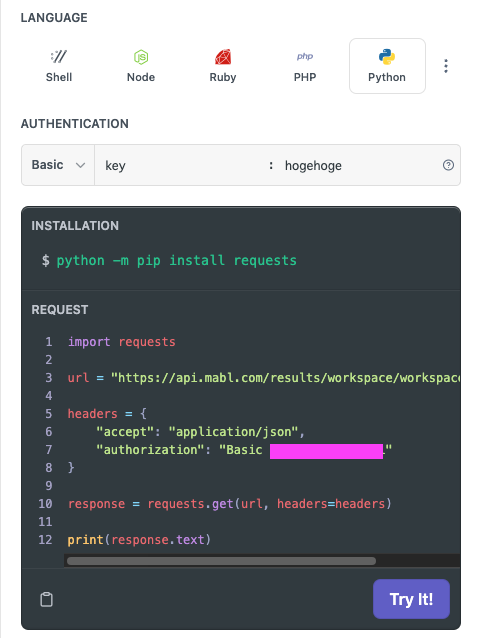Click the requests.get(url, headers=headers) line
The image size is (477, 638).
pos(230,504)
